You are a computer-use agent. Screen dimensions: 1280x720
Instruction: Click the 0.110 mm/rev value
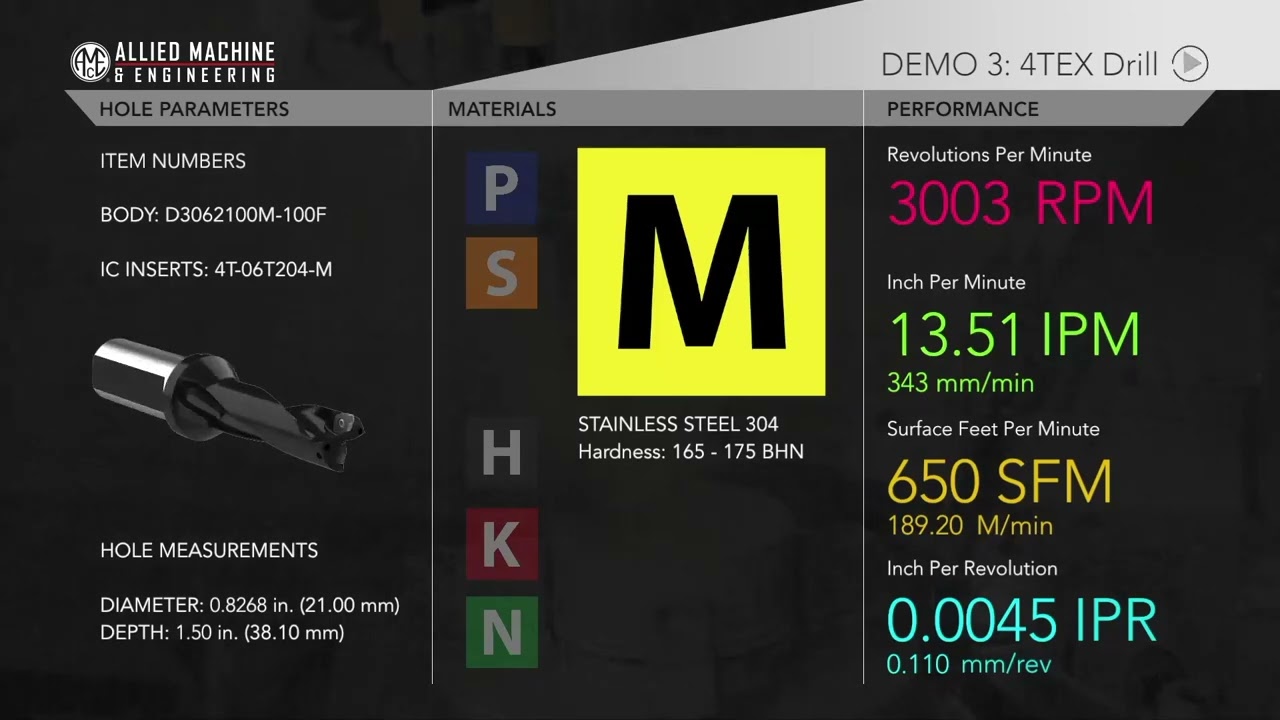[969, 664]
